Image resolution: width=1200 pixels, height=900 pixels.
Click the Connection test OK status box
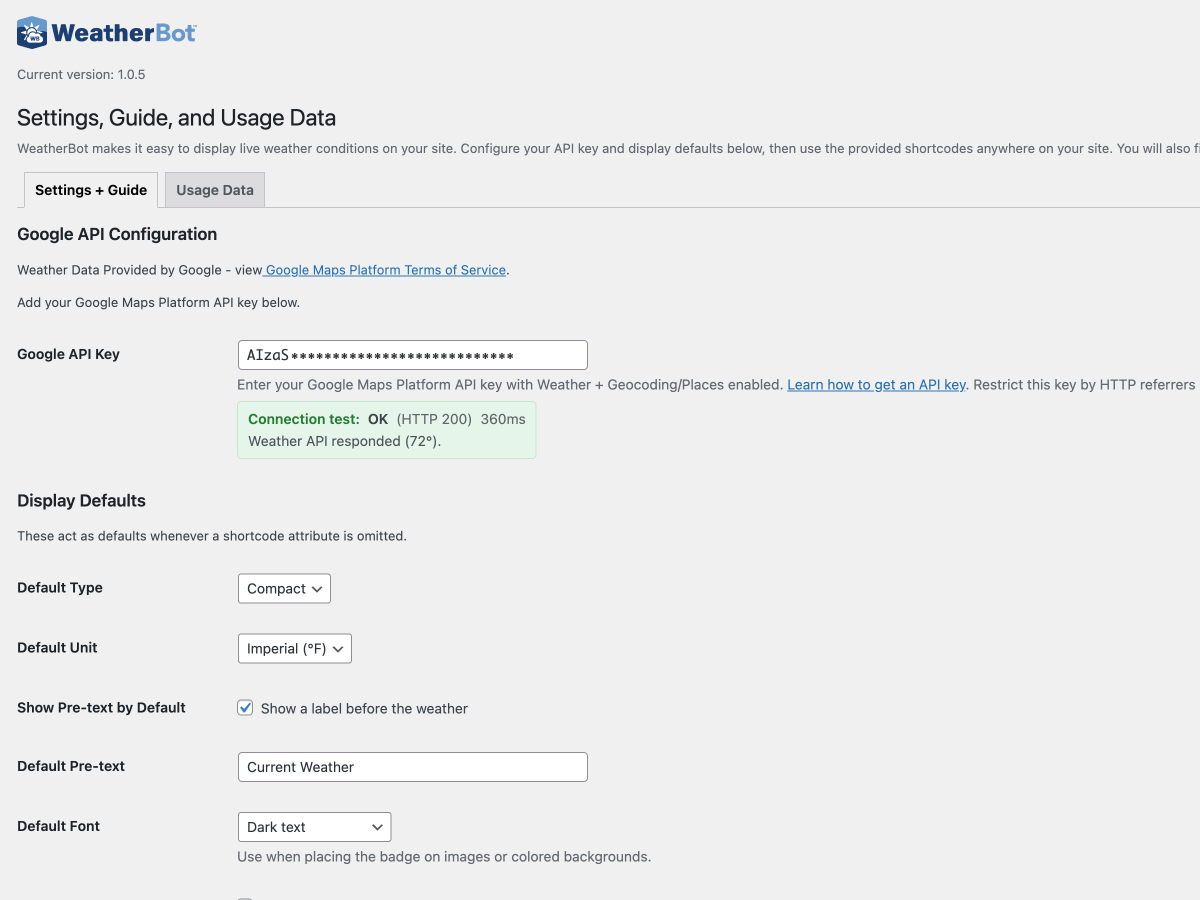click(x=386, y=430)
